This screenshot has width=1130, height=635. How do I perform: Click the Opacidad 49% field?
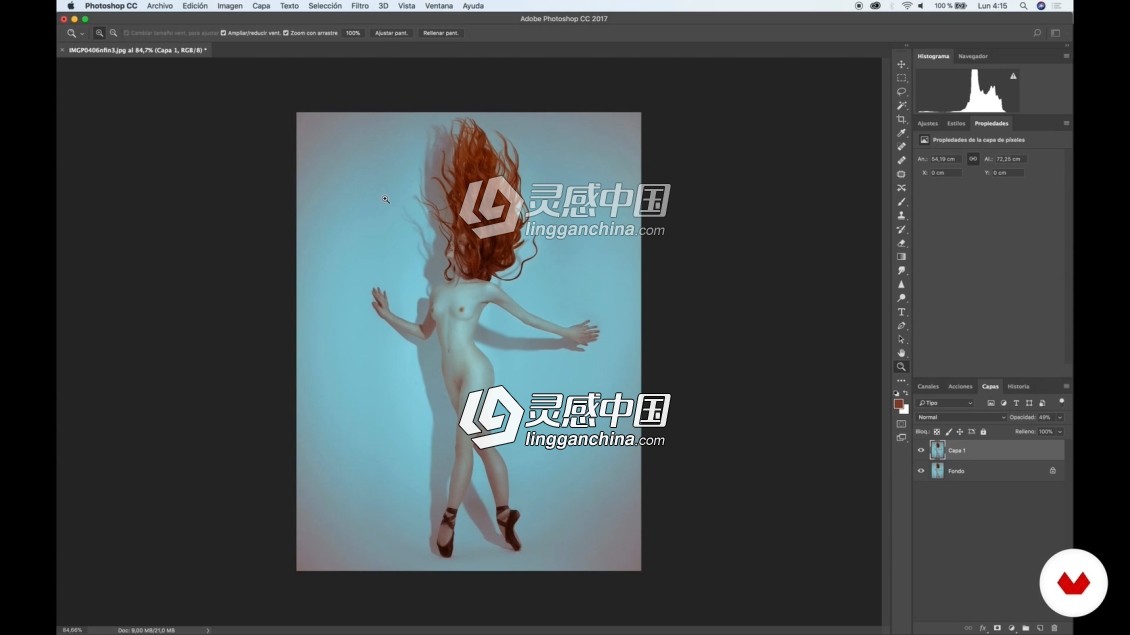1046,417
